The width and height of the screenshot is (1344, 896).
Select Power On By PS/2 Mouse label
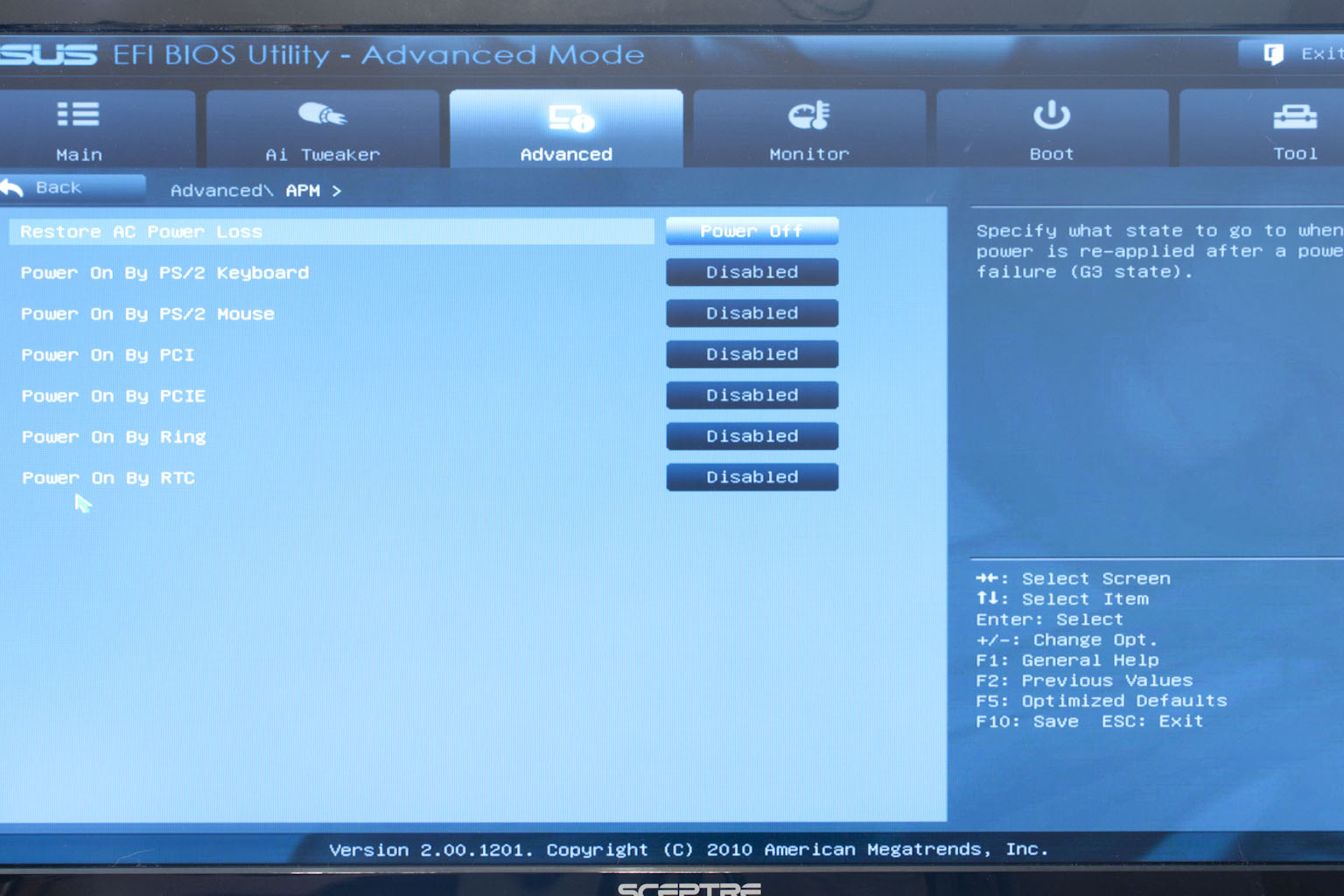[x=147, y=314]
